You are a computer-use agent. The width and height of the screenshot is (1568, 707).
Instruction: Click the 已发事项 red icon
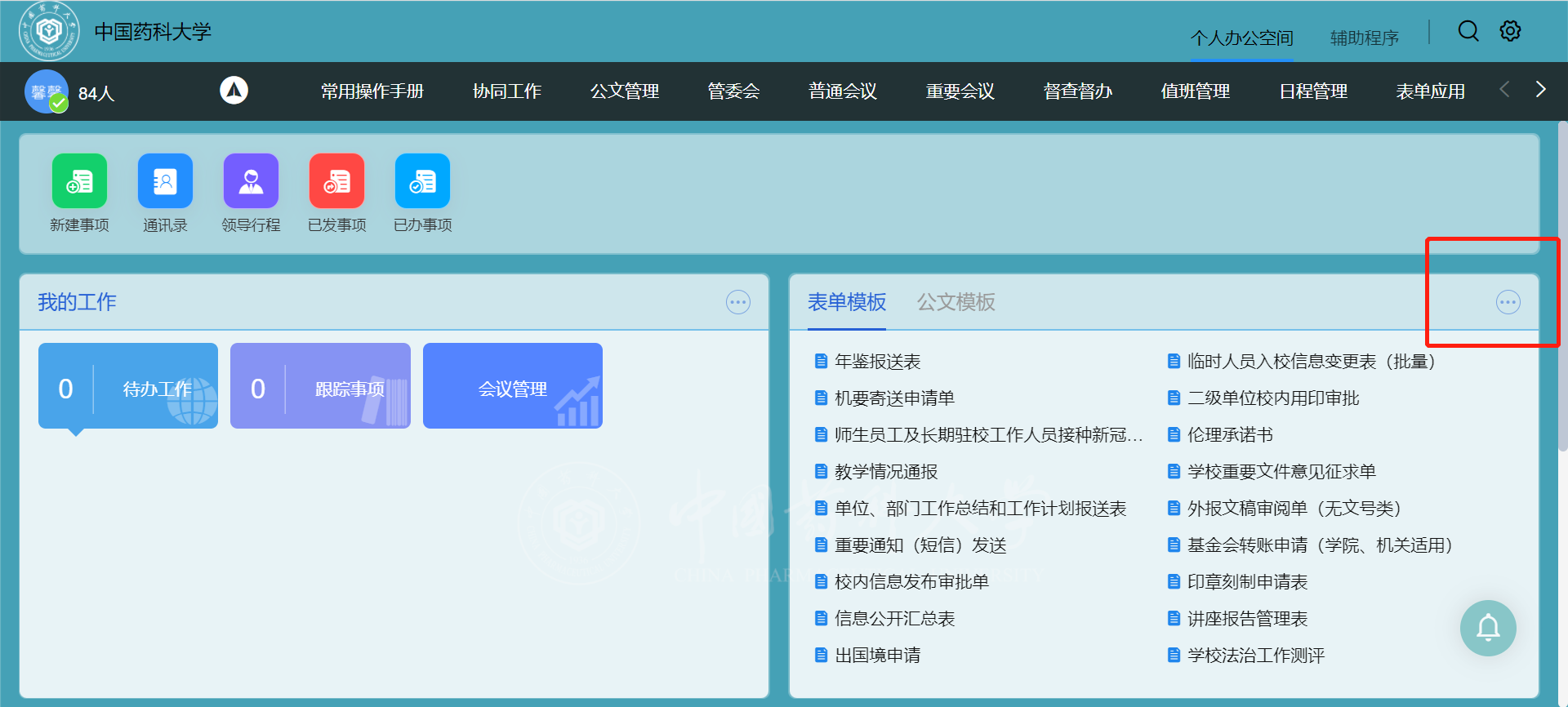336,181
